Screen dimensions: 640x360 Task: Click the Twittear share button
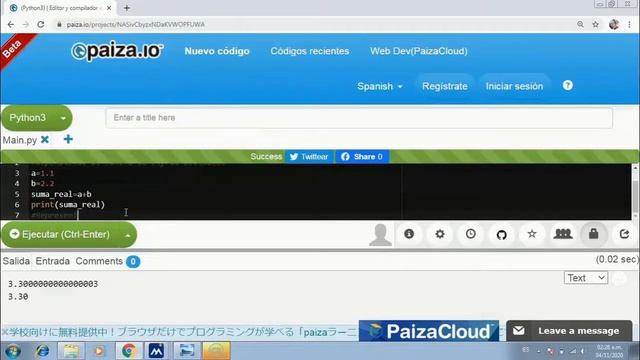pos(309,157)
